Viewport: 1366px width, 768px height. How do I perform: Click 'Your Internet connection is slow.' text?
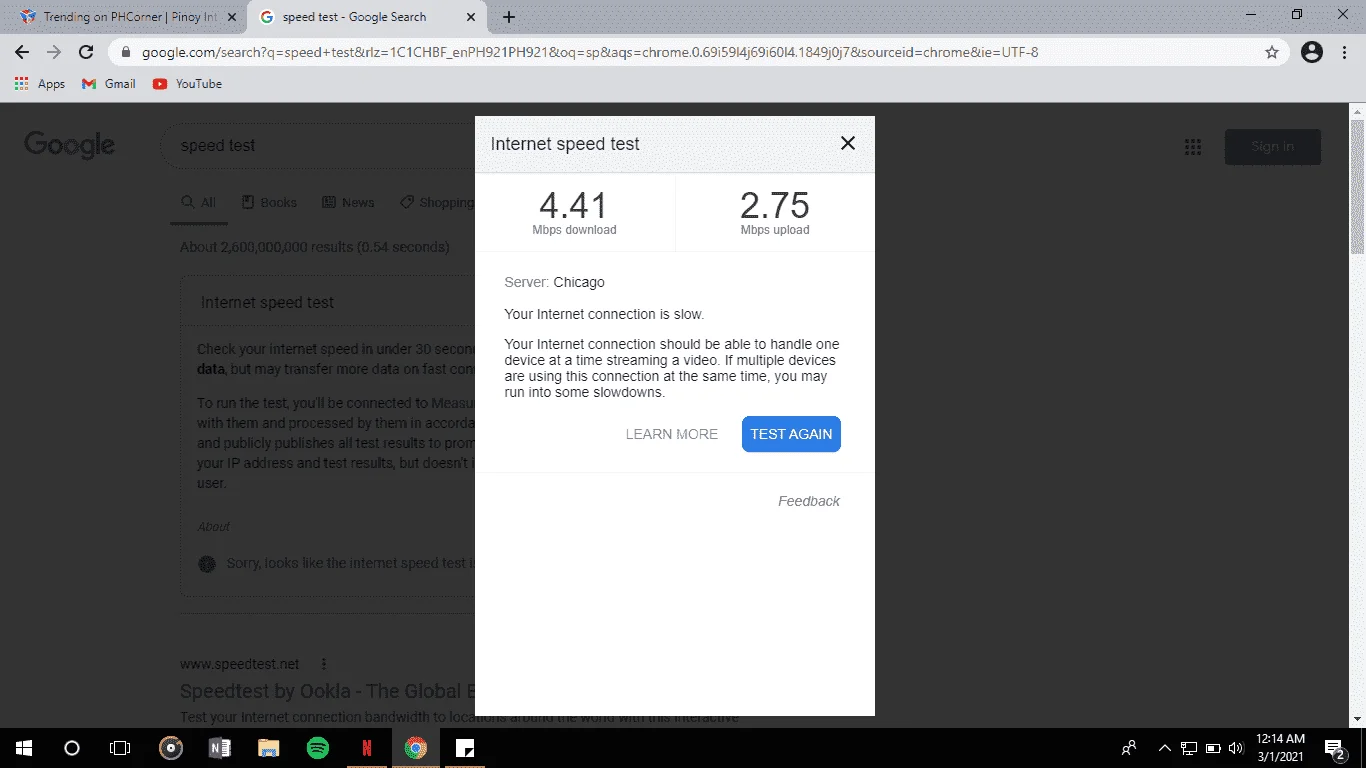click(604, 314)
